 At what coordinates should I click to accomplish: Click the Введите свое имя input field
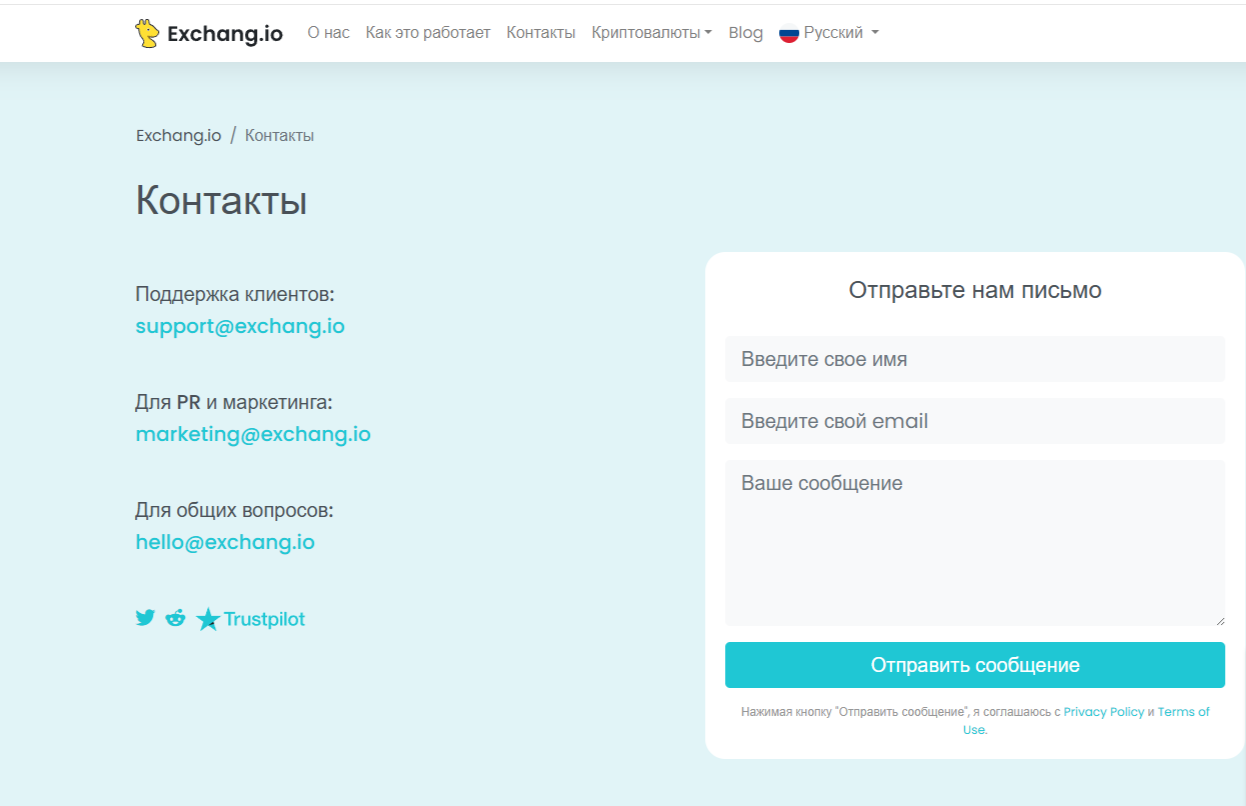point(975,359)
